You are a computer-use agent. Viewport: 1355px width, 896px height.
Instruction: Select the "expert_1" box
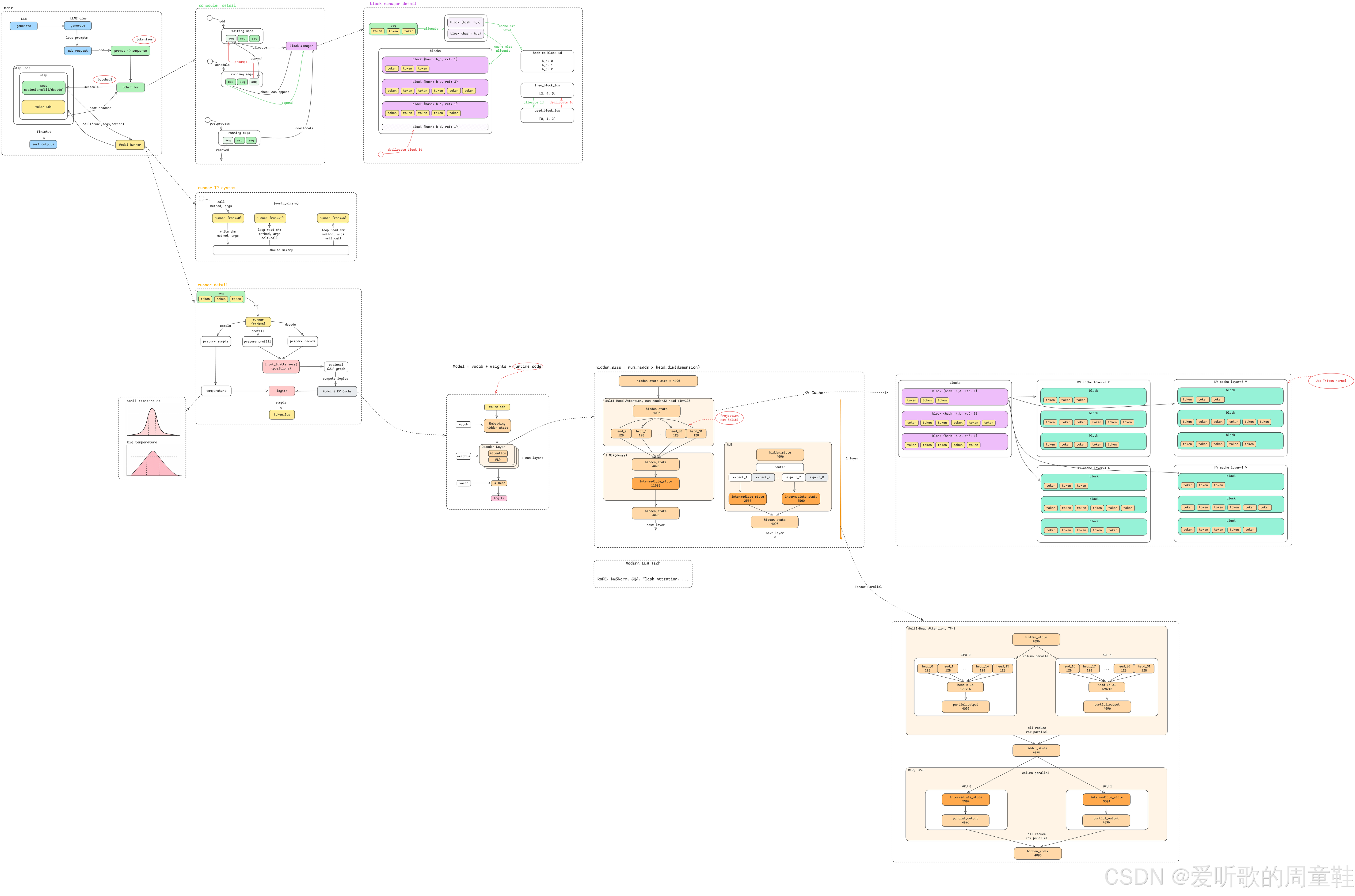(x=740, y=477)
